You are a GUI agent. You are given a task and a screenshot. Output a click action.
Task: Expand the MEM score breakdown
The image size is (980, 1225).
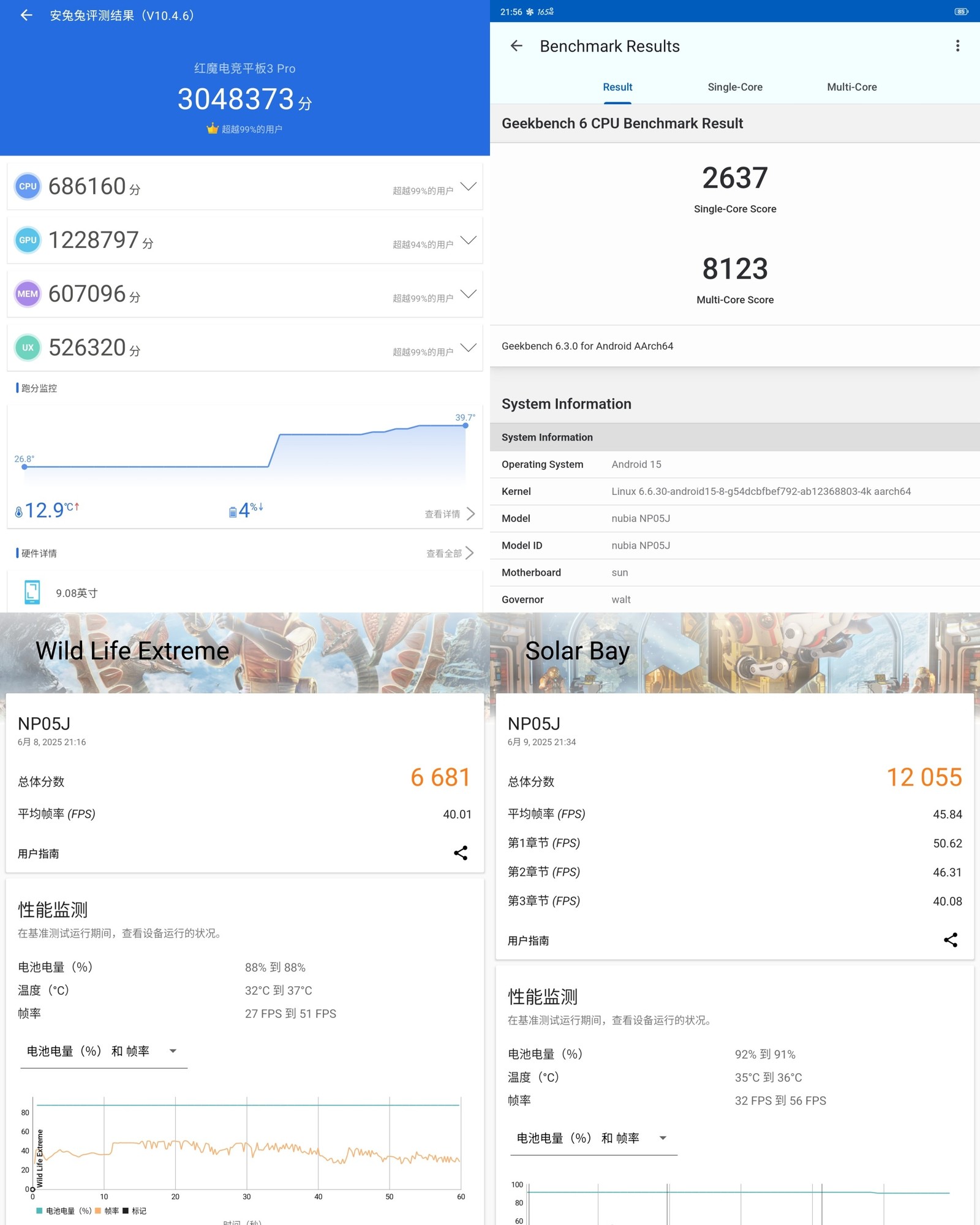point(469,294)
